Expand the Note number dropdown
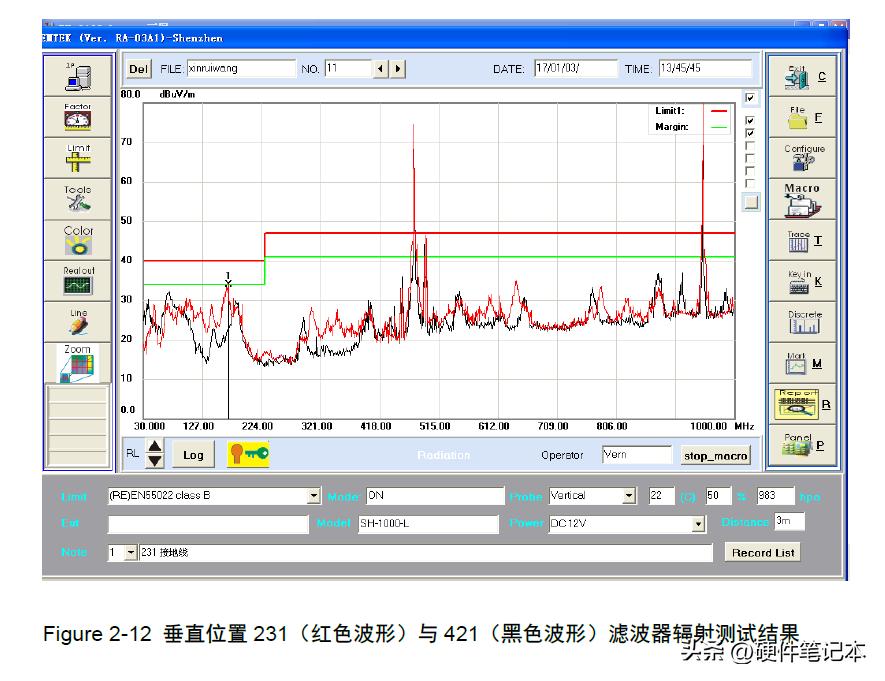This screenshot has width=885, height=681. tap(130, 552)
